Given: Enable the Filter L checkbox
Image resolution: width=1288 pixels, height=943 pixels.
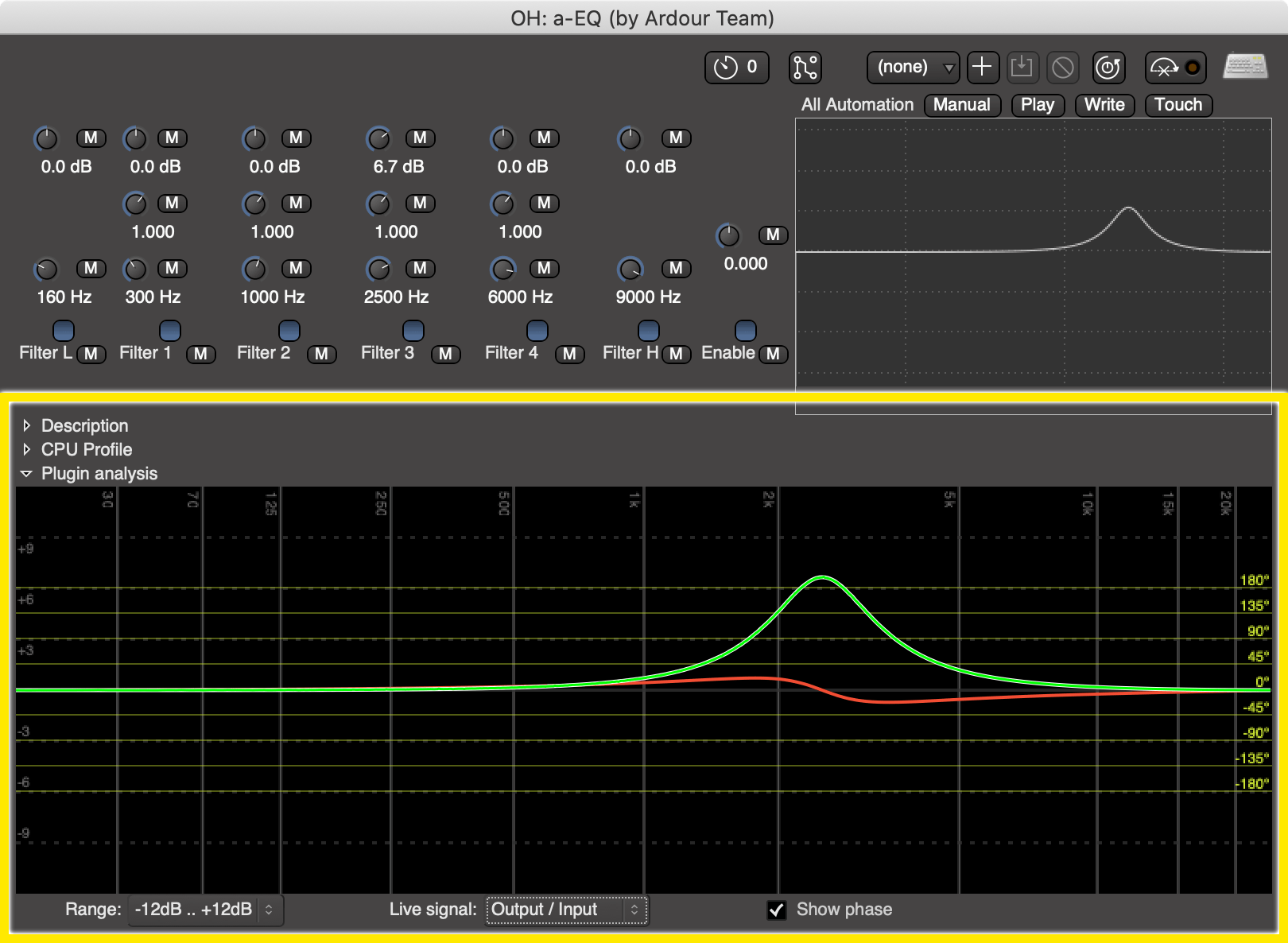Looking at the screenshot, I should pos(64,331).
